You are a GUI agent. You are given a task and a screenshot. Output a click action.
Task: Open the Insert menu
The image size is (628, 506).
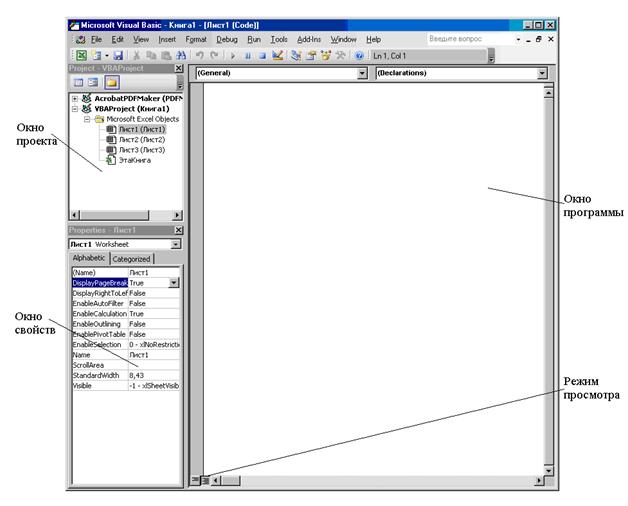coord(167,39)
